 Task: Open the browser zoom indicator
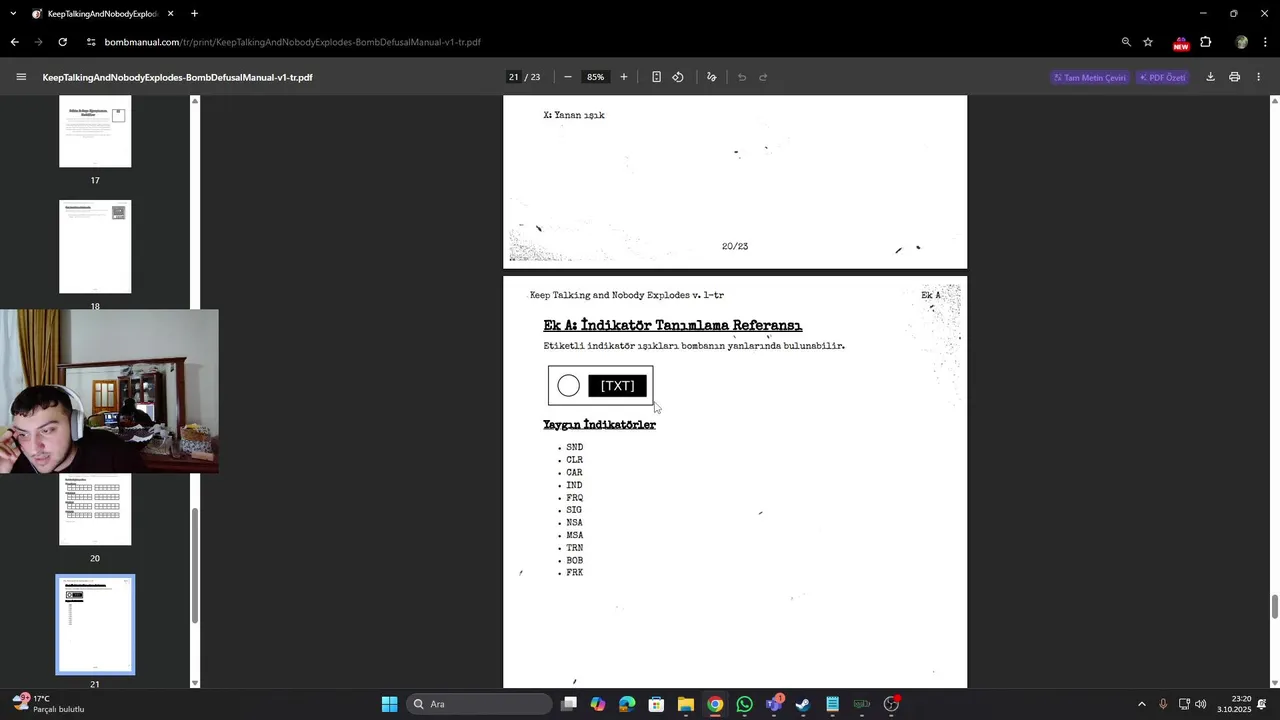click(x=1126, y=42)
